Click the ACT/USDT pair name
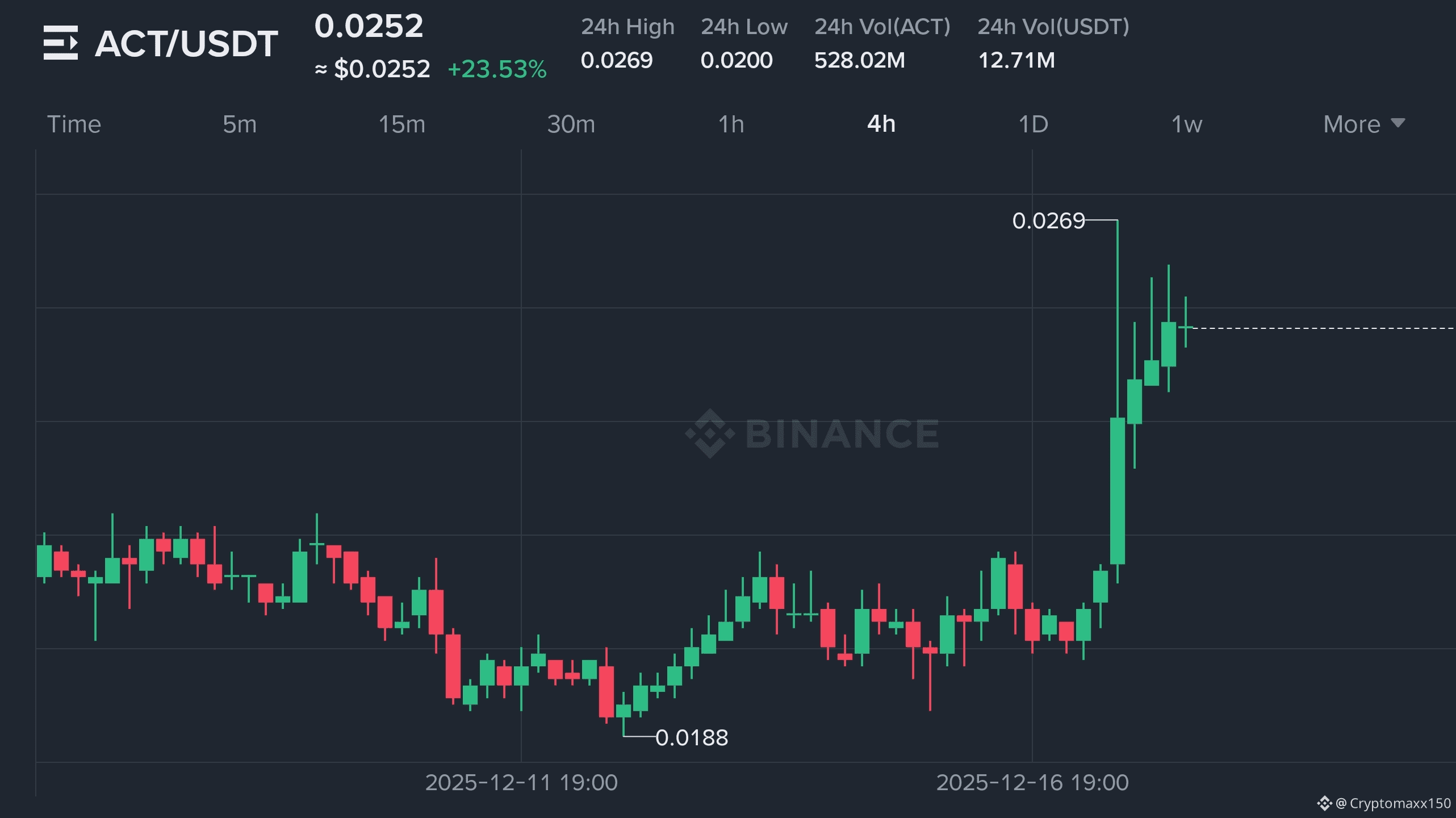Image resolution: width=1456 pixels, height=818 pixels. [186, 44]
